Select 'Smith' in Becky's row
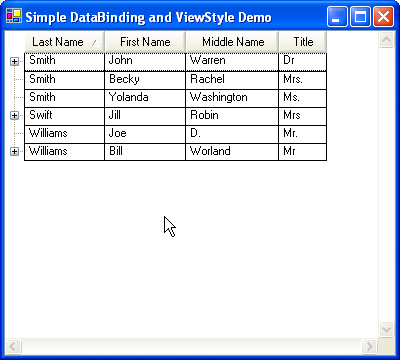The width and height of the screenshot is (400, 360). 65,80
